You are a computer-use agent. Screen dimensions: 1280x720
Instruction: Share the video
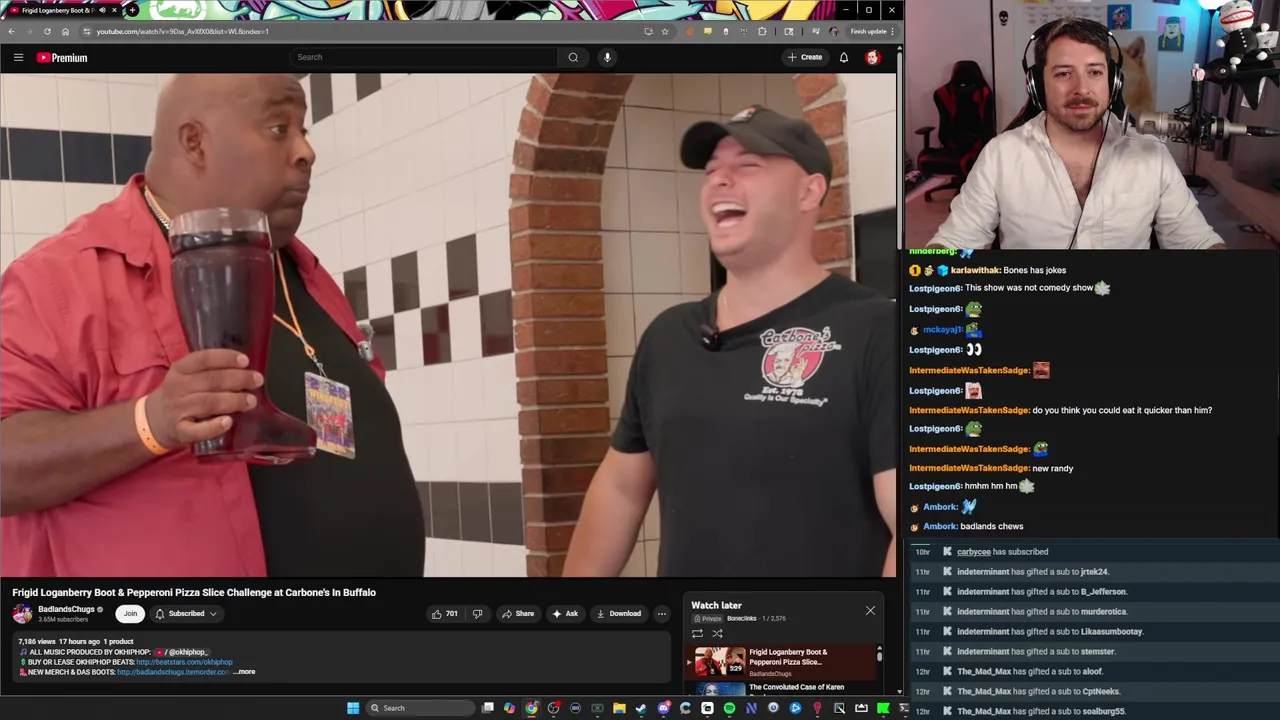coord(518,613)
